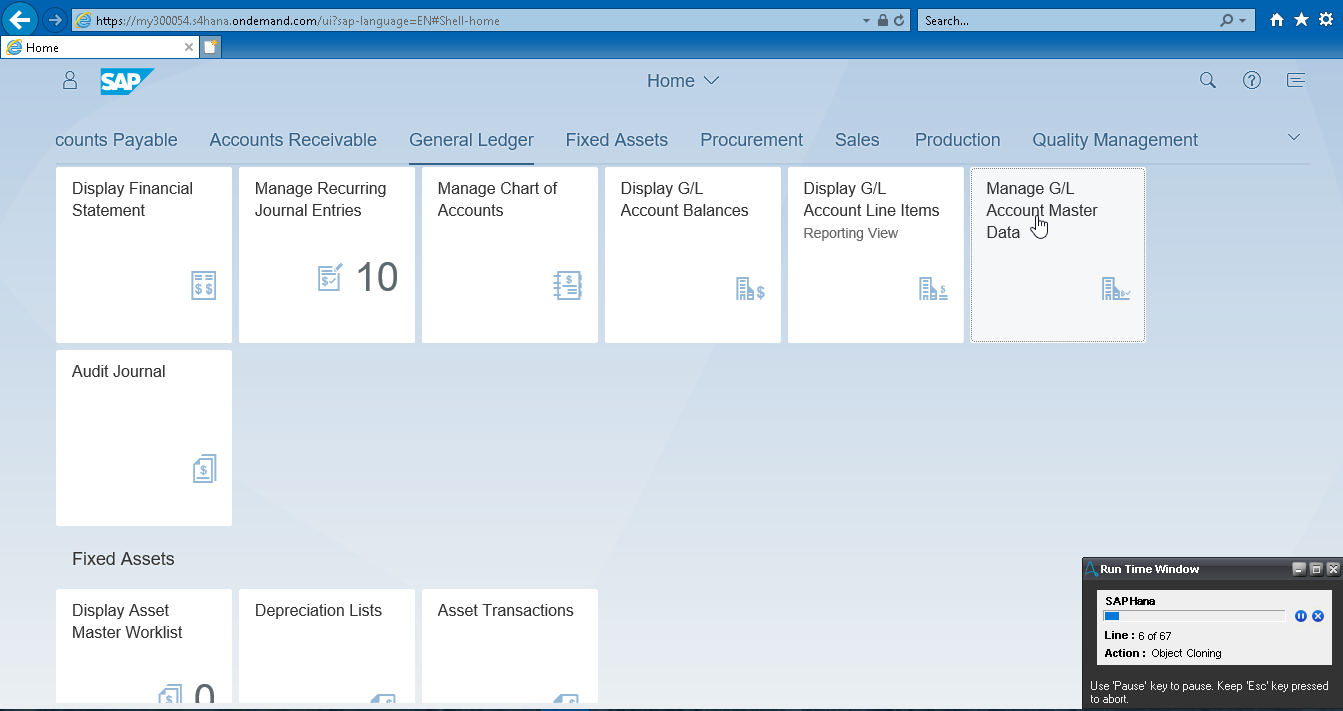Pause the SAP Hana run

(x=1301, y=616)
